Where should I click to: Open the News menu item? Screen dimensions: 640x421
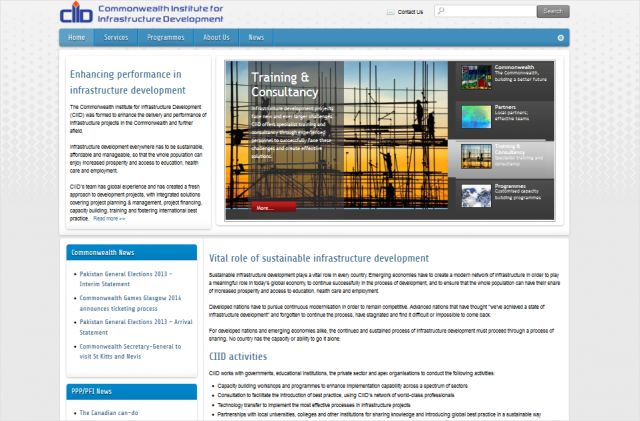[256, 38]
